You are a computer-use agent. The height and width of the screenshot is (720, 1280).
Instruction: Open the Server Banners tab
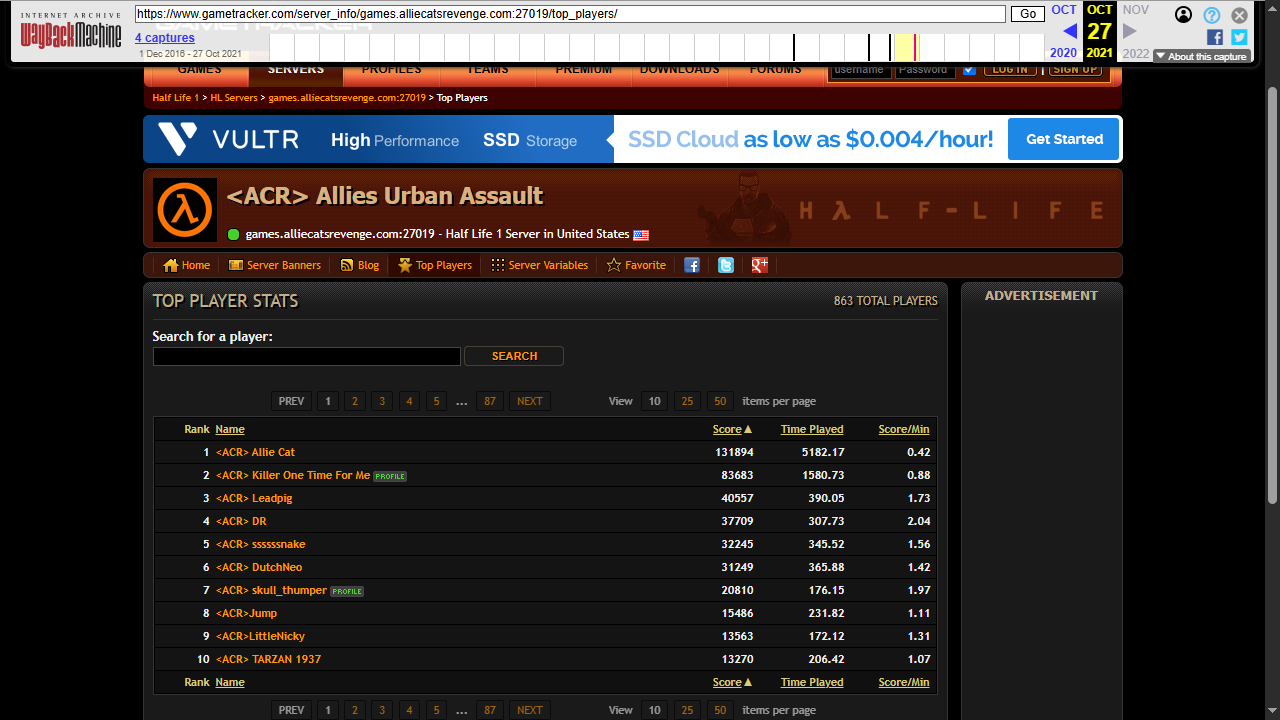[x=275, y=265]
